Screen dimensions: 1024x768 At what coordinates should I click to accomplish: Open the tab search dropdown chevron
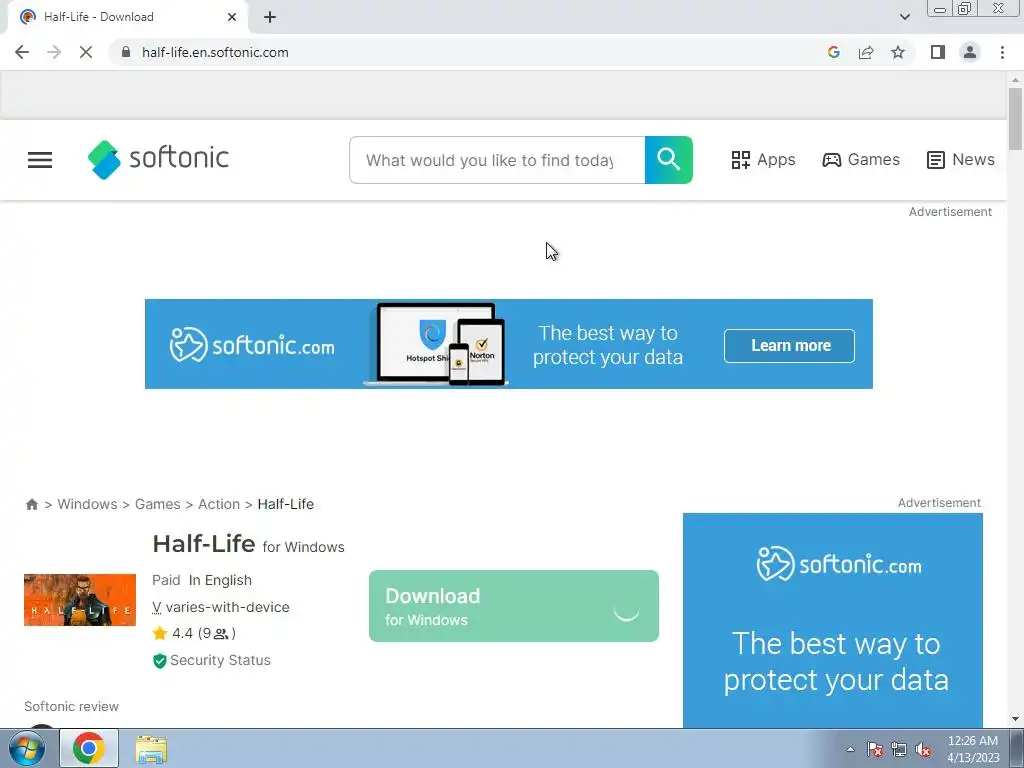904,17
